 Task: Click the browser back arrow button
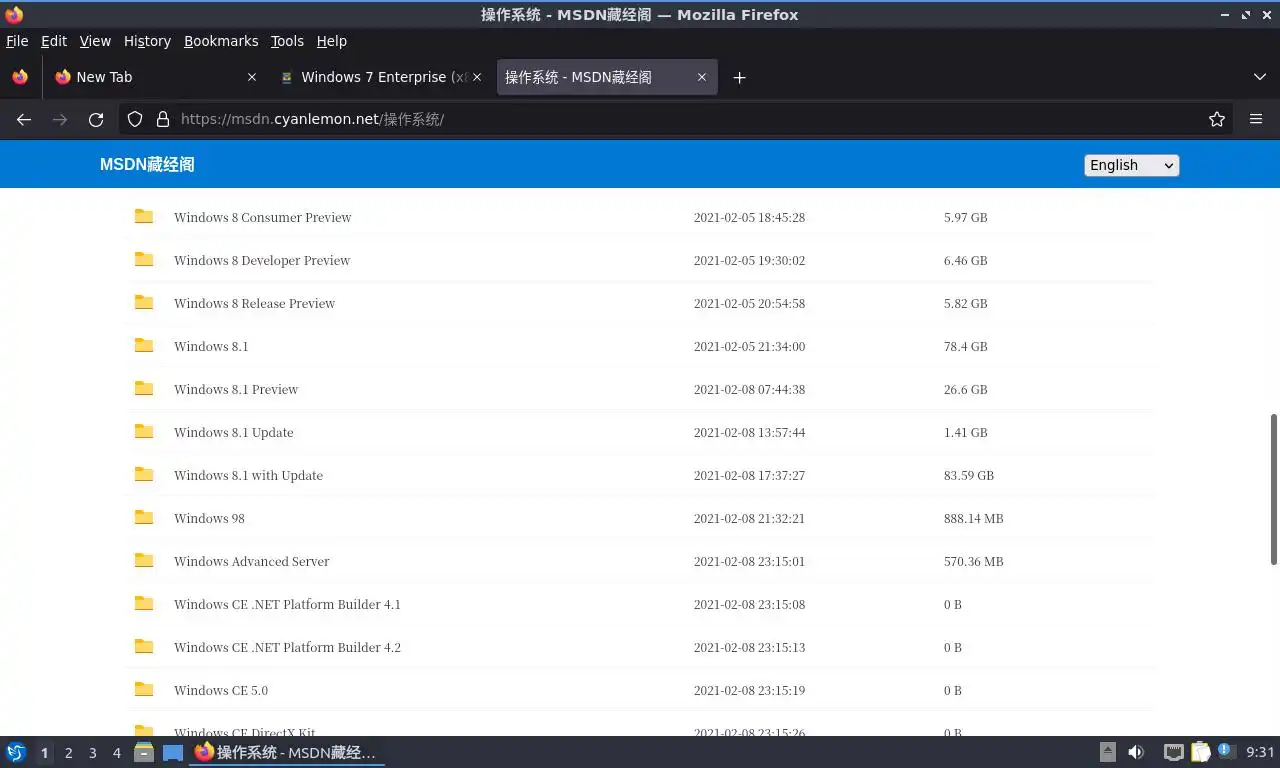[x=24, y=119]
